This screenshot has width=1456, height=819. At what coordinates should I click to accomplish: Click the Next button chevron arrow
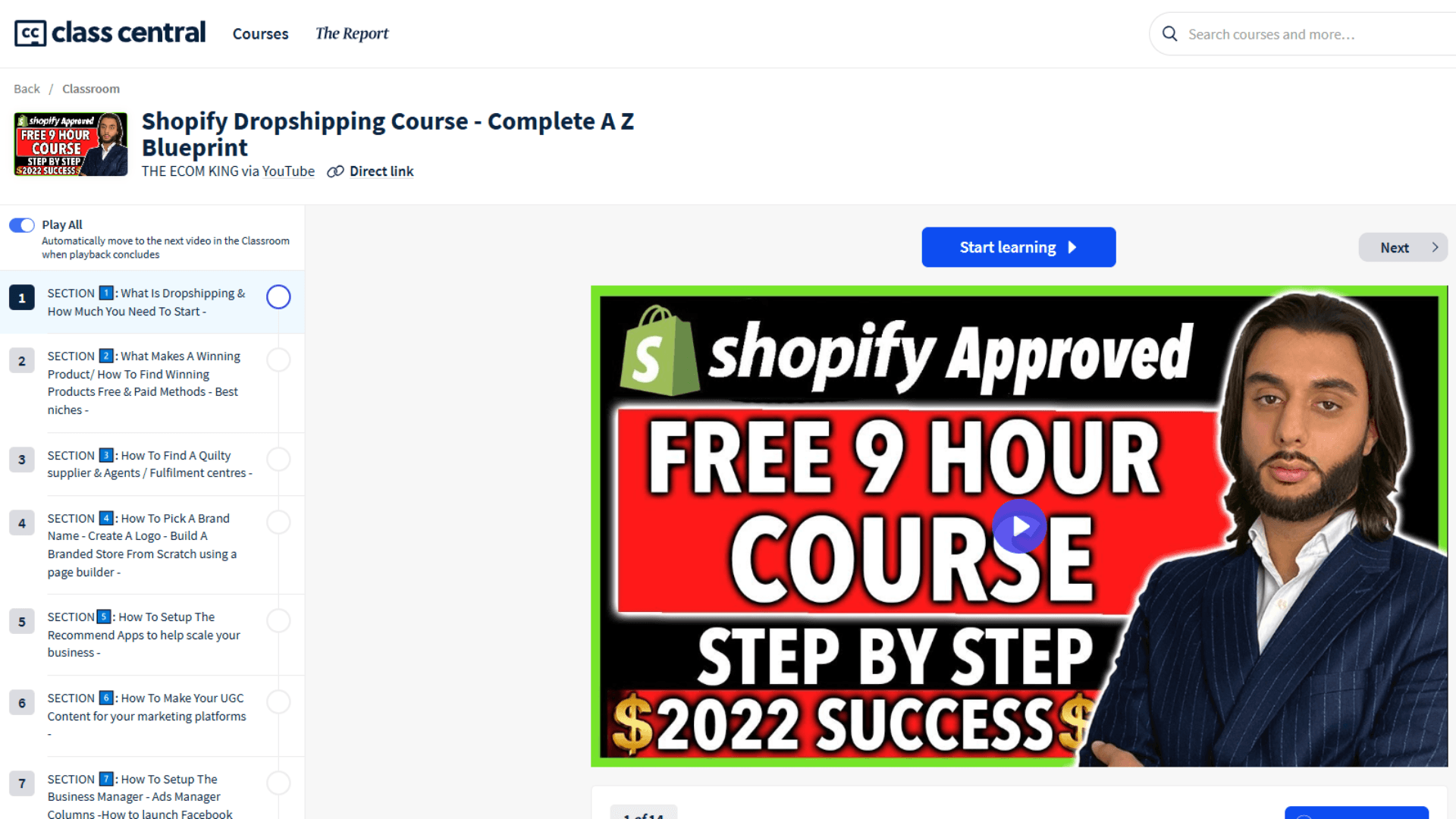[1435, 248]
